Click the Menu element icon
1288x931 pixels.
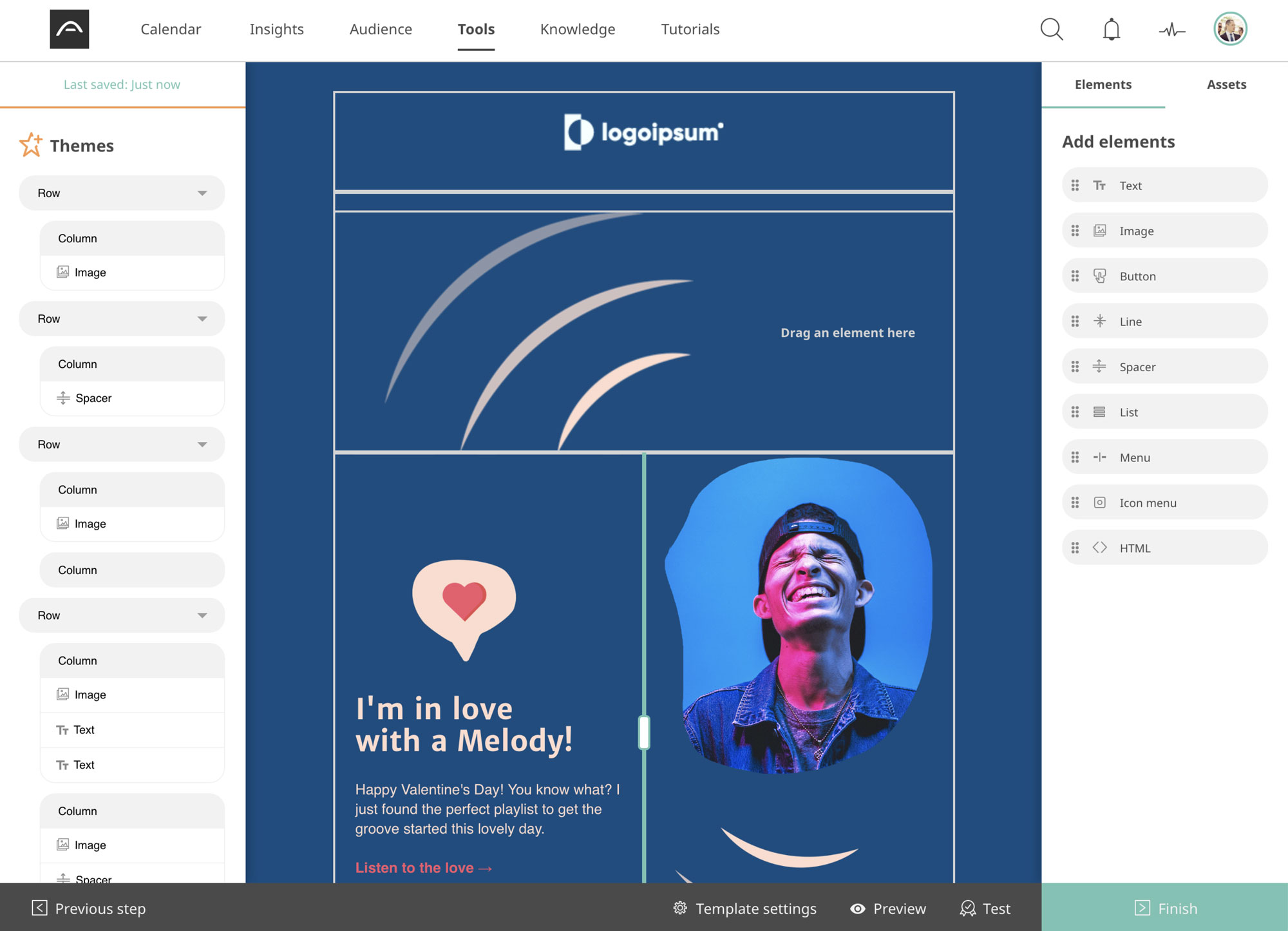tap(1099, 457)
